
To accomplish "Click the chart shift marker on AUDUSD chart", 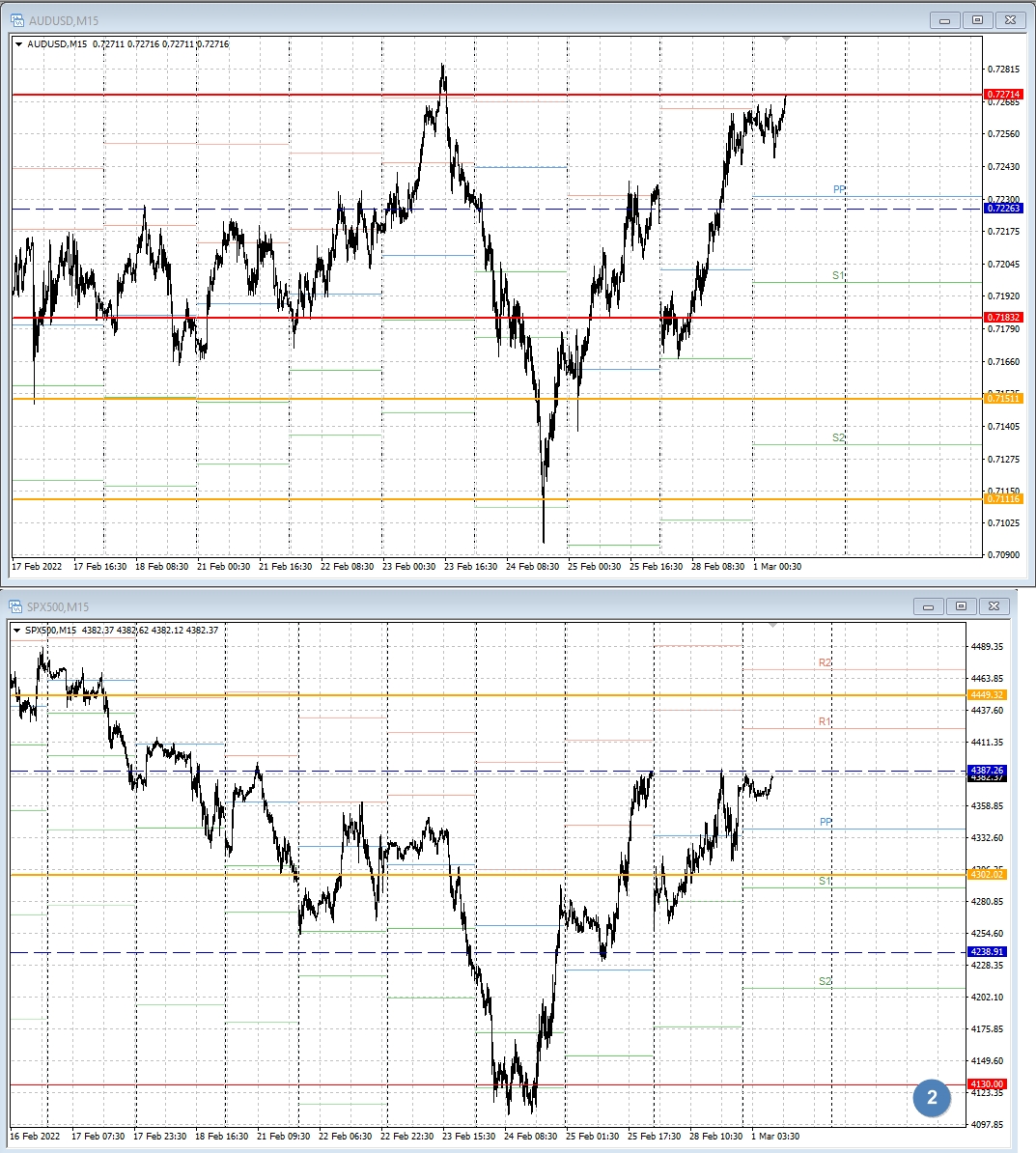I will 787,40.
